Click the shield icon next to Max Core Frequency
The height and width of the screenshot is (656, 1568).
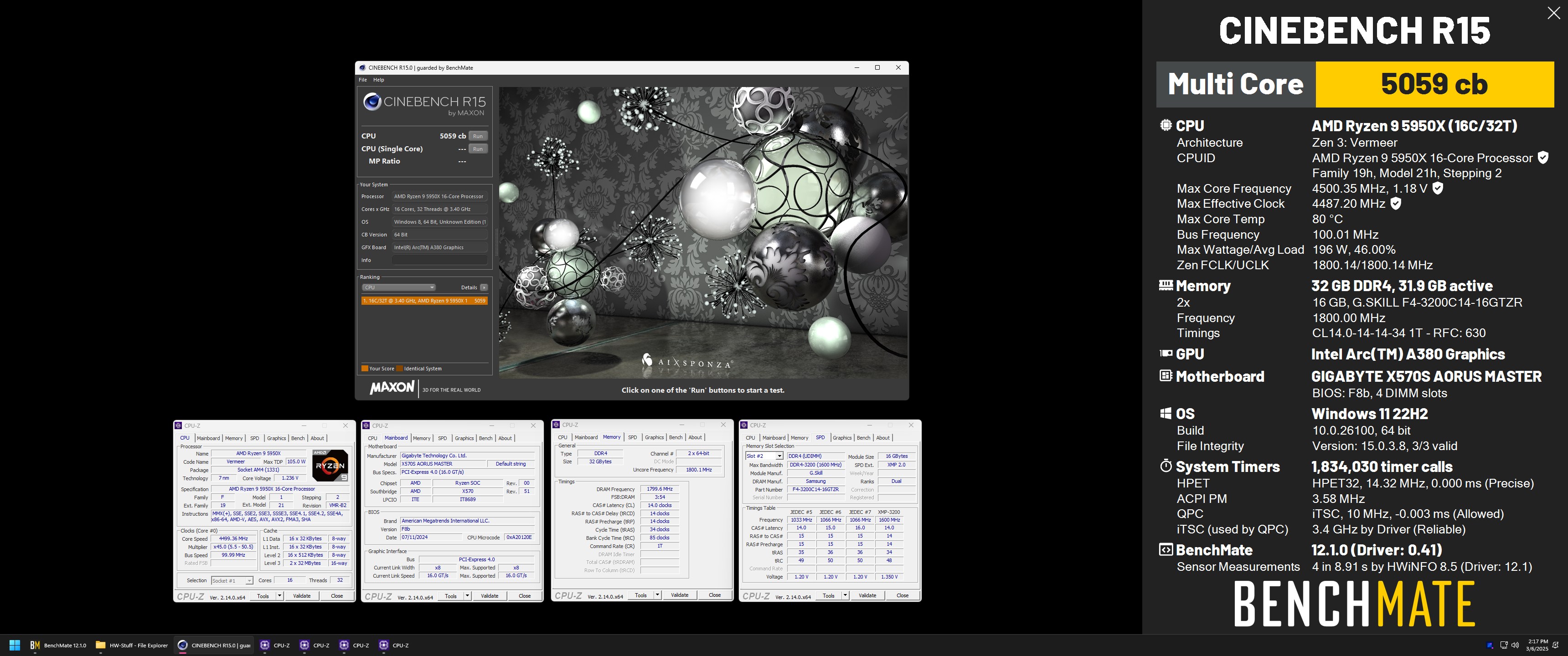pyautogui.click(x=1438, y=188)
